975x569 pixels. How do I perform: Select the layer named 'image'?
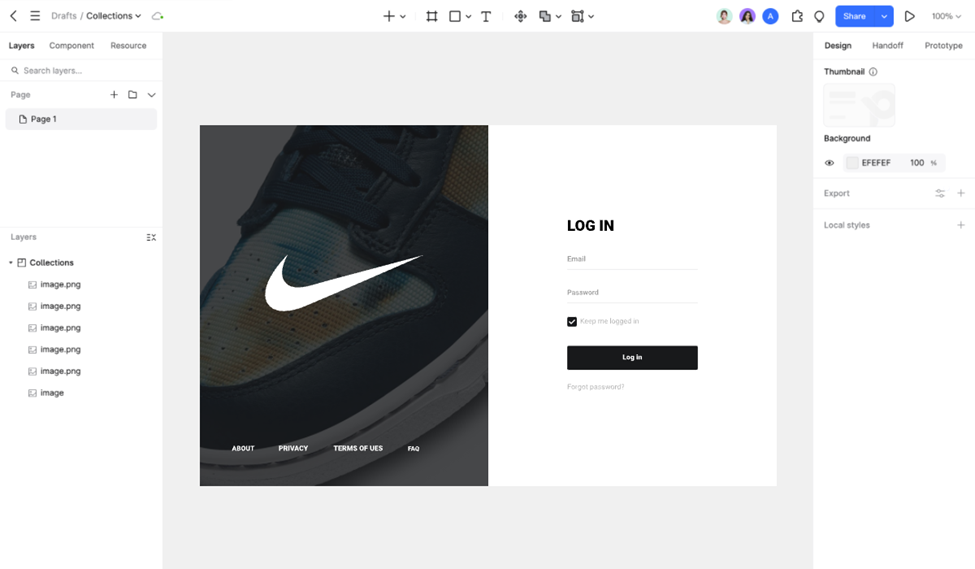(52, 393)
